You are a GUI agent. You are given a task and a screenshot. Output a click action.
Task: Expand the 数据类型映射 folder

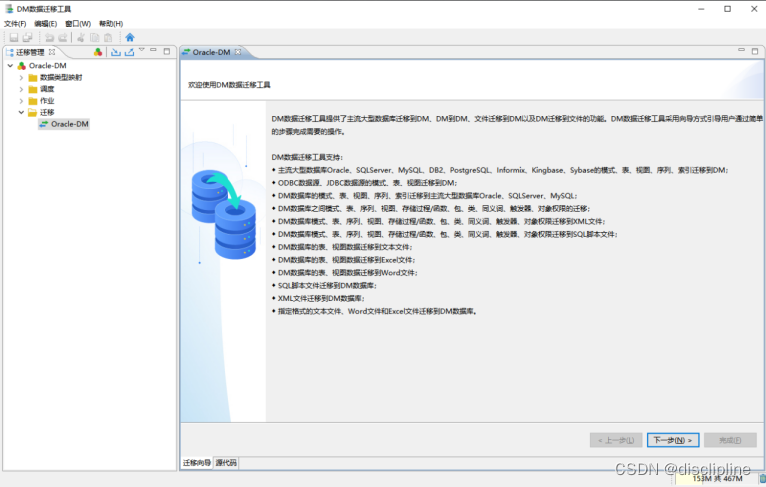[x=21, y=77]
